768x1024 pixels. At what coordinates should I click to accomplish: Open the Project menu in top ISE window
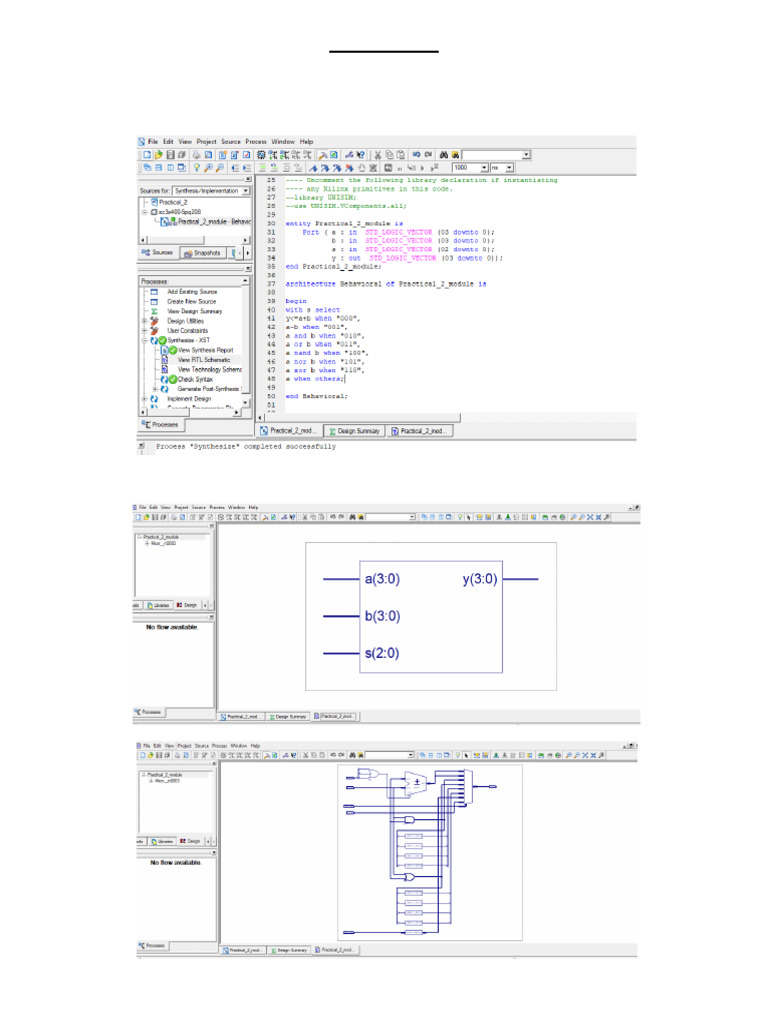pyautogui.click(x=206, y=141)
